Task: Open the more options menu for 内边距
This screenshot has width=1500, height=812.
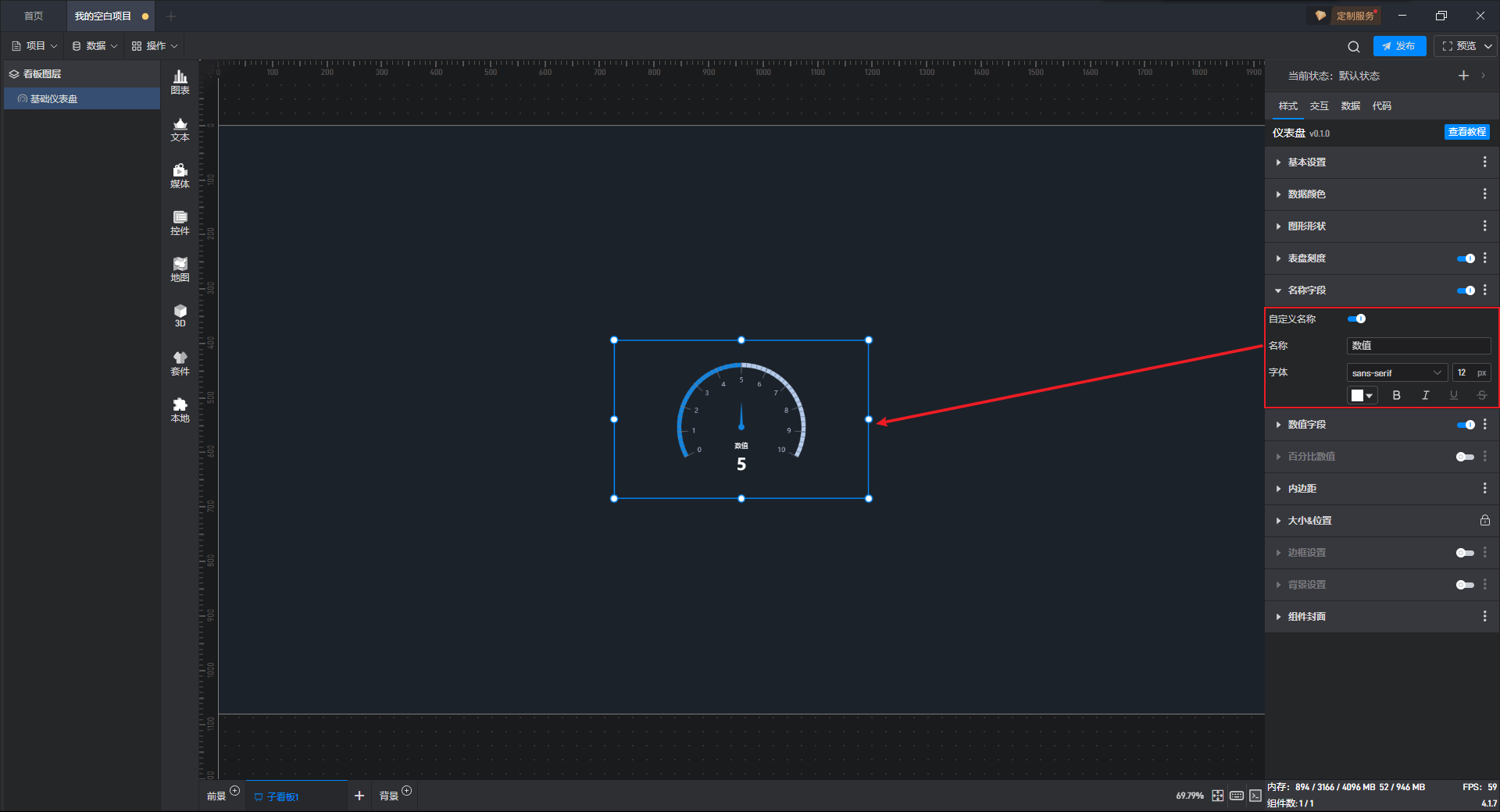Action: [1484, 488]
